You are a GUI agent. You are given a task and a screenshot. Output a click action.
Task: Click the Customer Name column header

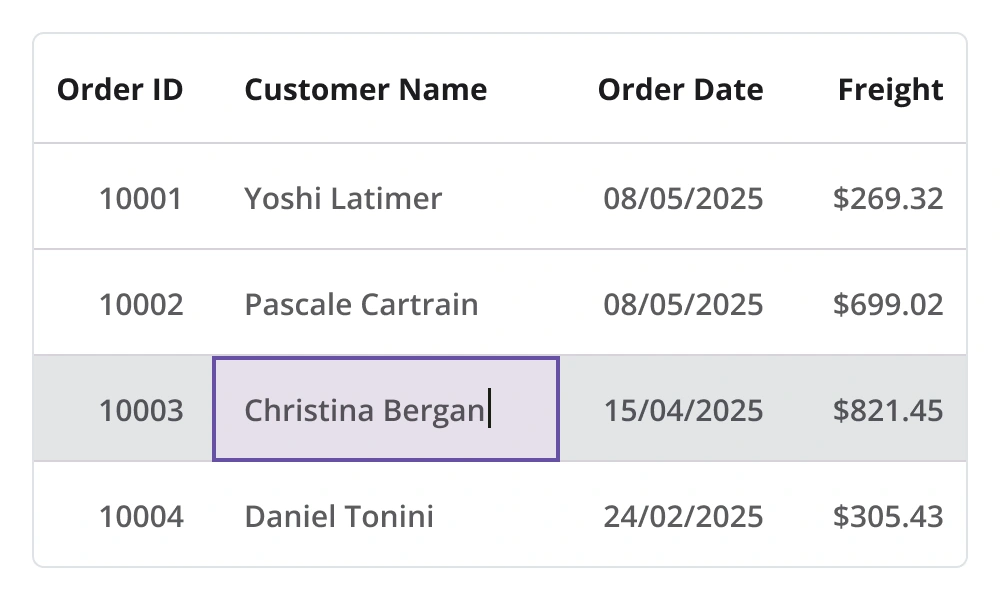tap(366, 90)
